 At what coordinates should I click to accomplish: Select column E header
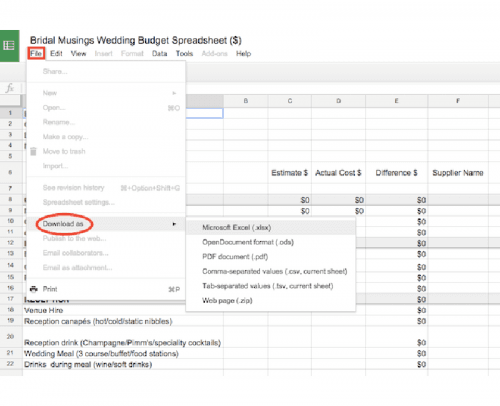[x=396, y=101]
